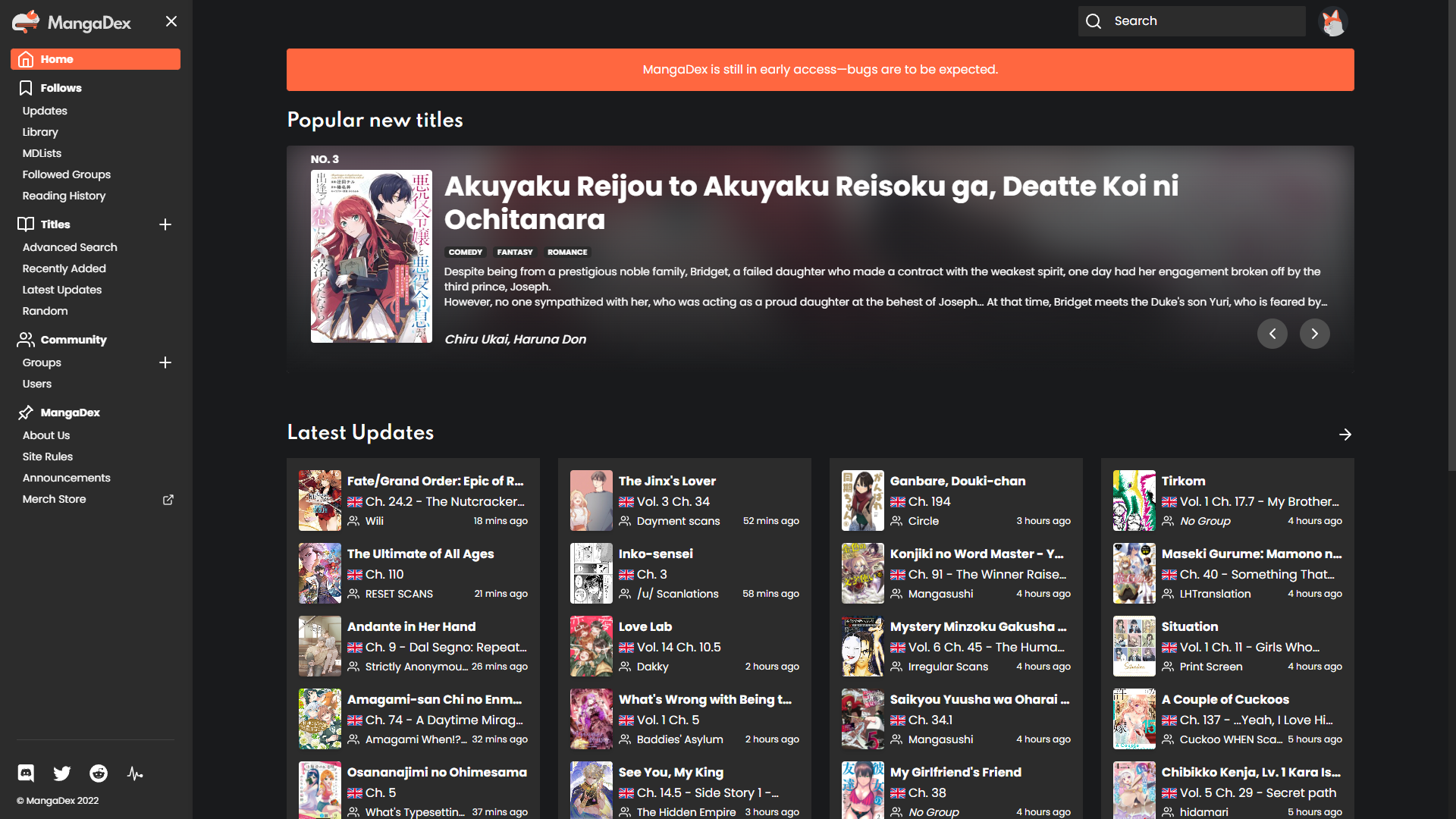Open the sidebar Latest Updates link
1456x819 pixels.
click(62, 290)
